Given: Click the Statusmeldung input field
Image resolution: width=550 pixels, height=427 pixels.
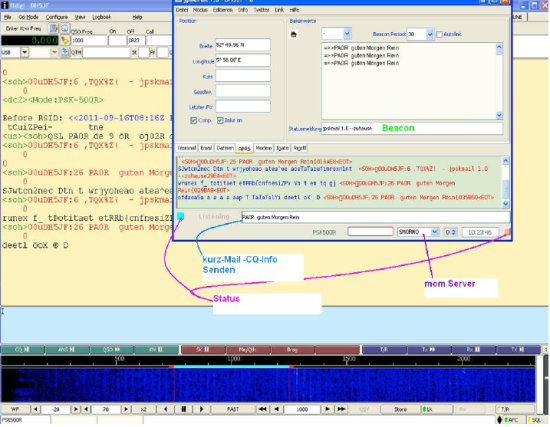Looking at the screenshot, I should click(412, 128).
